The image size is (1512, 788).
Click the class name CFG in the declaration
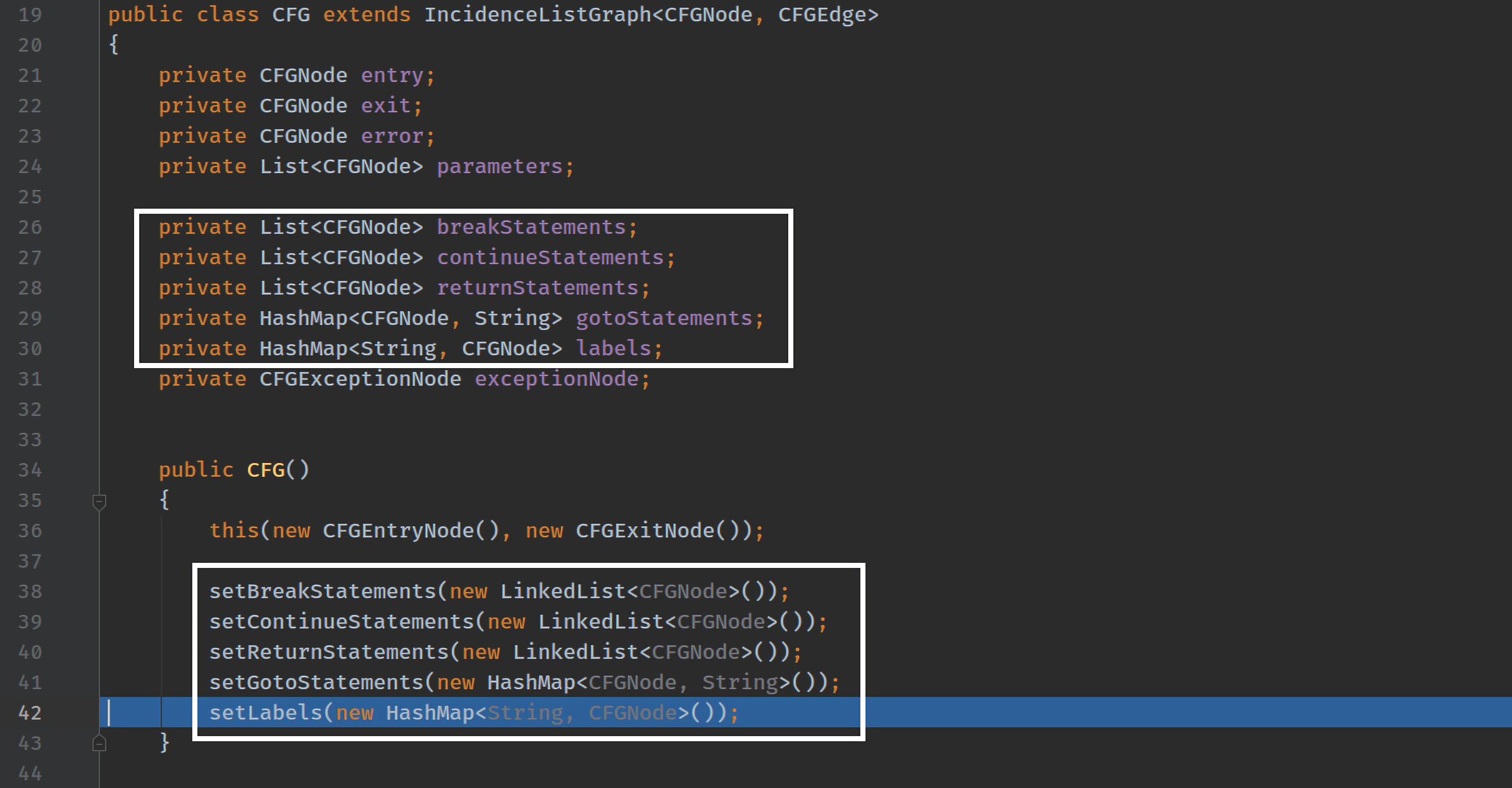[291, 15]
